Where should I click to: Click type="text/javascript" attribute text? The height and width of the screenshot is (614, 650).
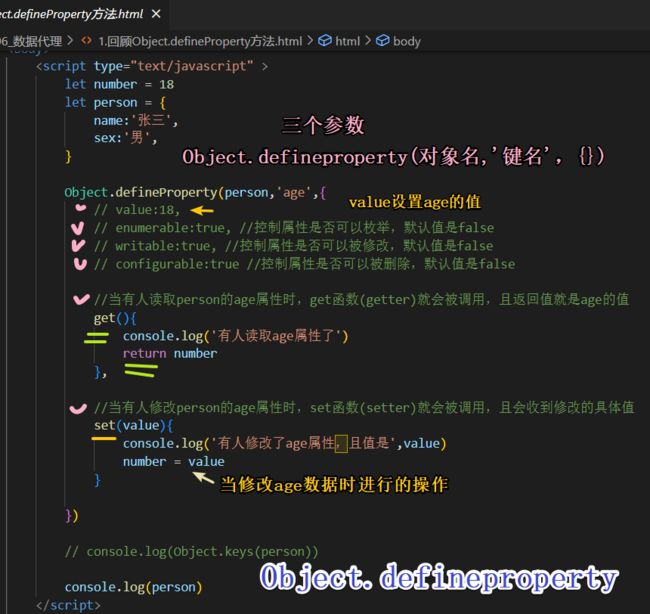(x=173, y=66)
